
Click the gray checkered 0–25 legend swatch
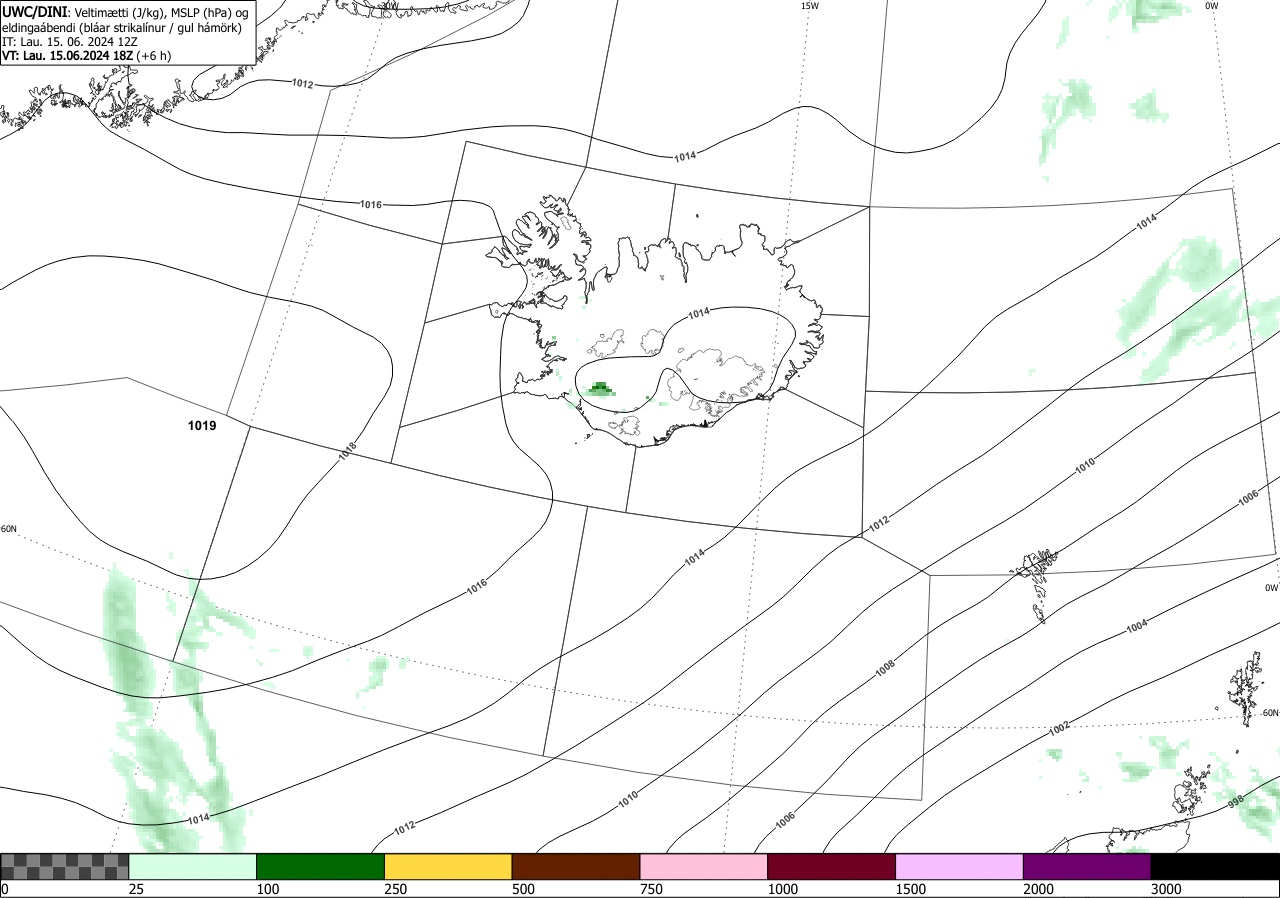65,866
